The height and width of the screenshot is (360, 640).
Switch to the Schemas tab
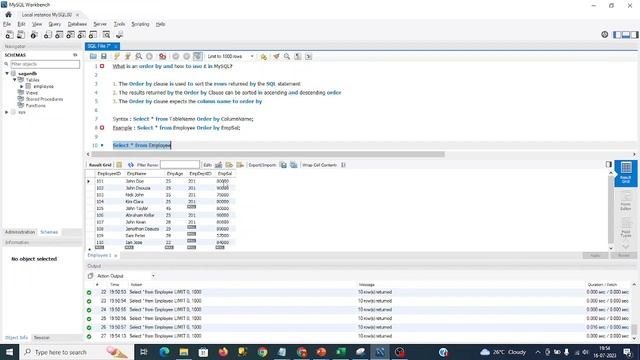coord(49,232)
